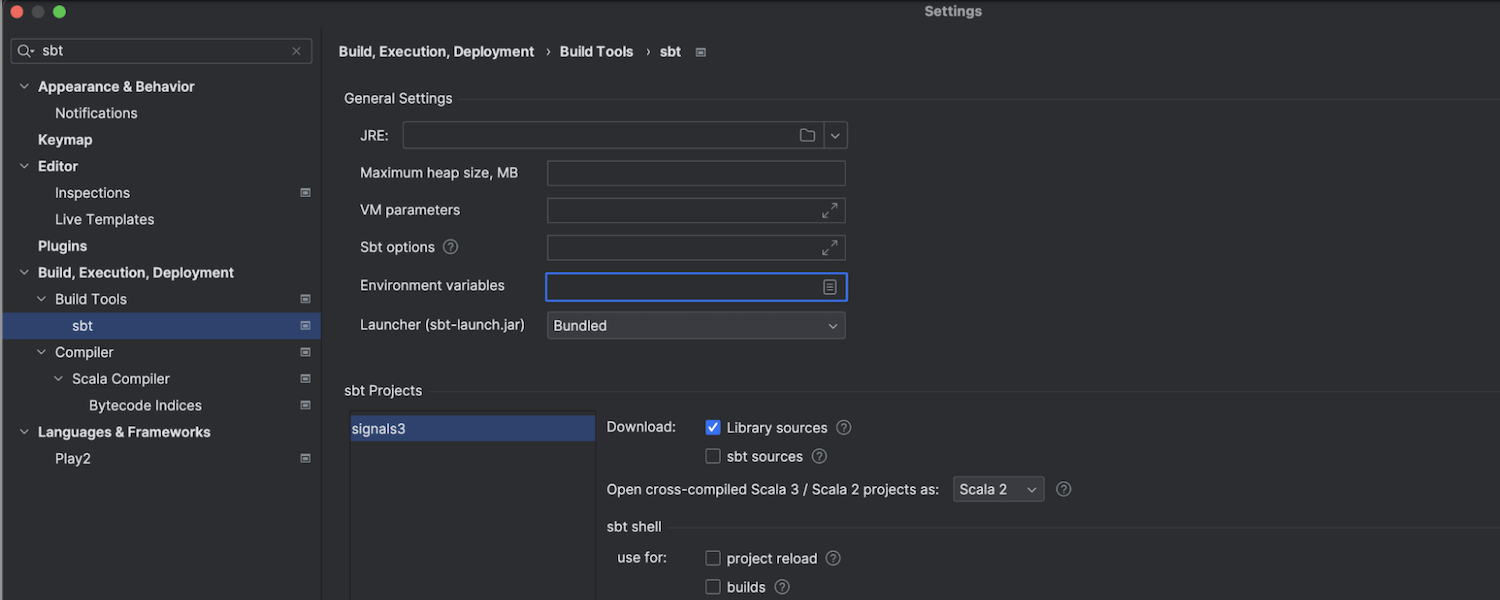This screenshot has height=600, width=1500.
Task: Open the Scala 2 cross-compile dropdown
Action: (x=998, y=489)
